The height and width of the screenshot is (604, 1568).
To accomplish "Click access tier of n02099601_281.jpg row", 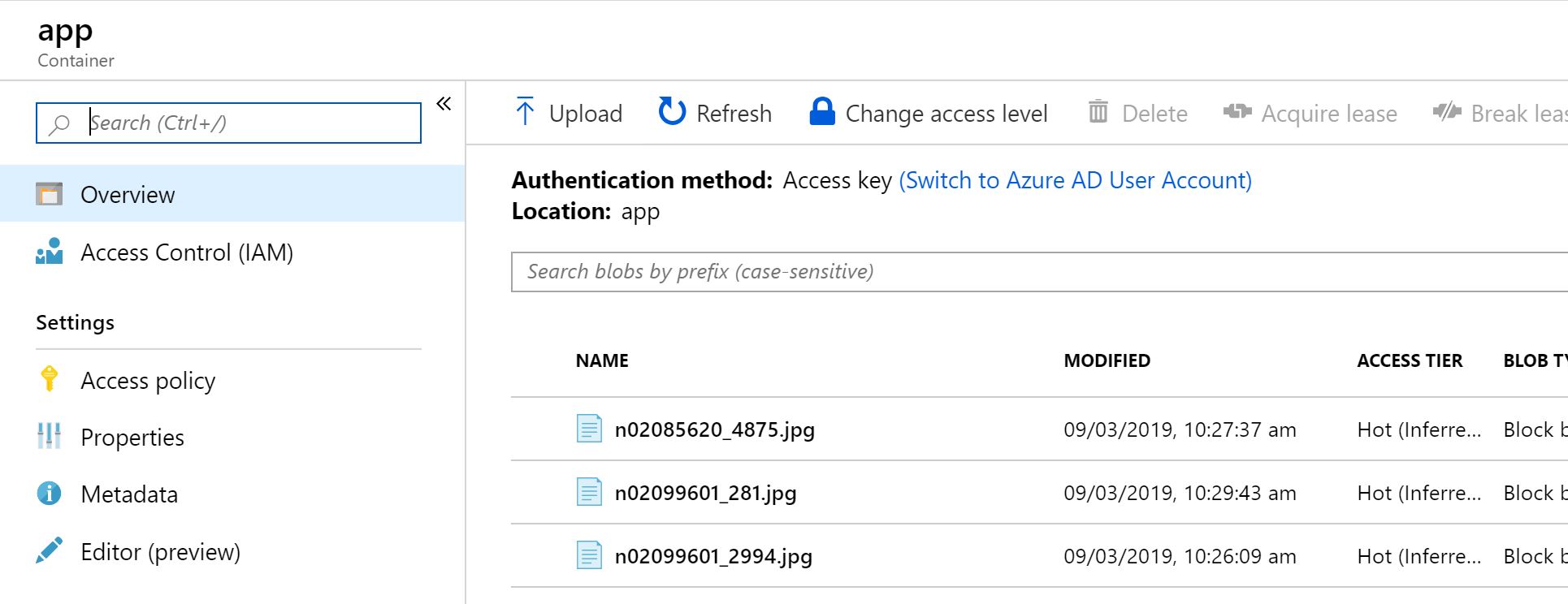I will 1419,493.
